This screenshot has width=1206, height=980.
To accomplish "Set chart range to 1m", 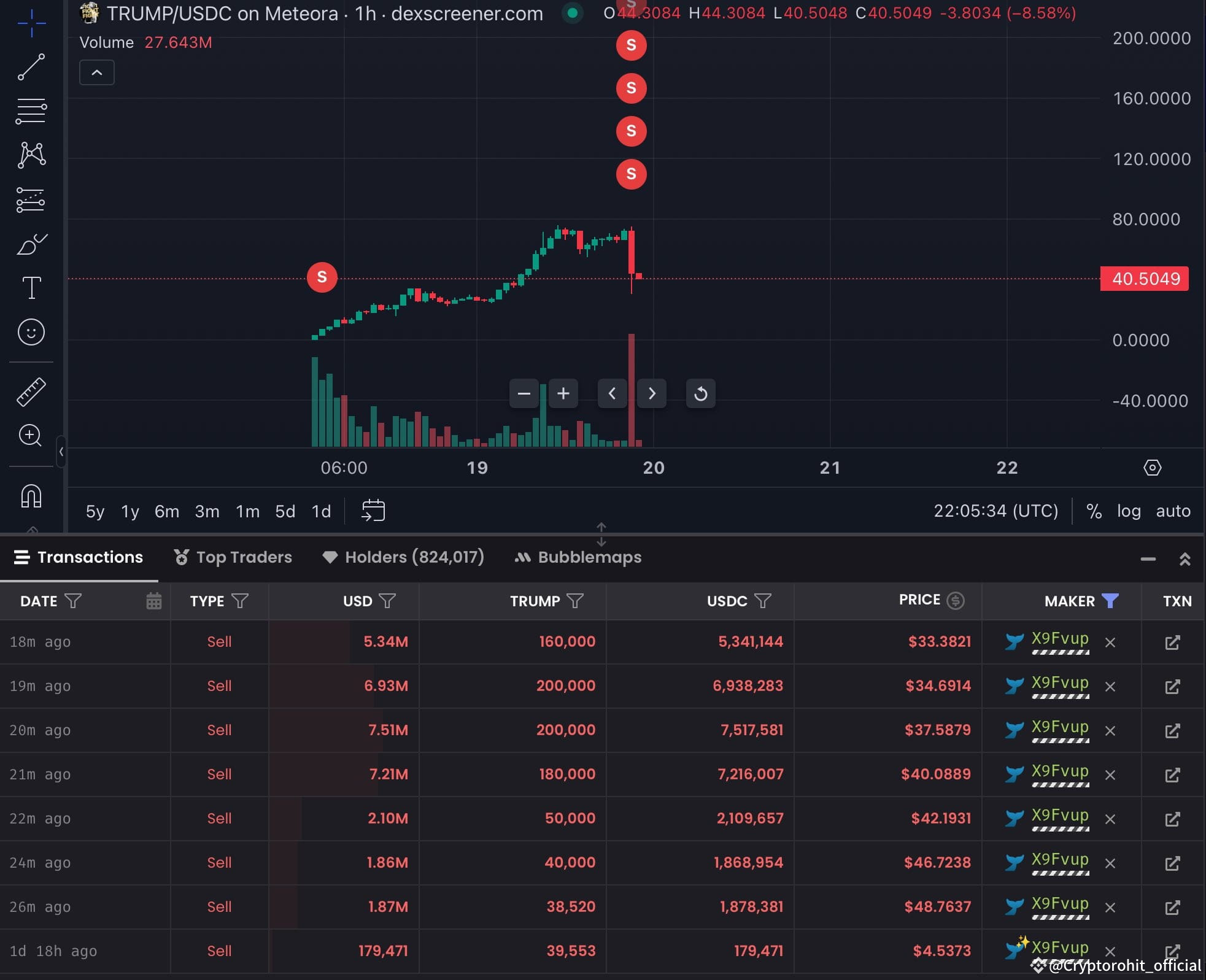I will [x=247, y=511].
